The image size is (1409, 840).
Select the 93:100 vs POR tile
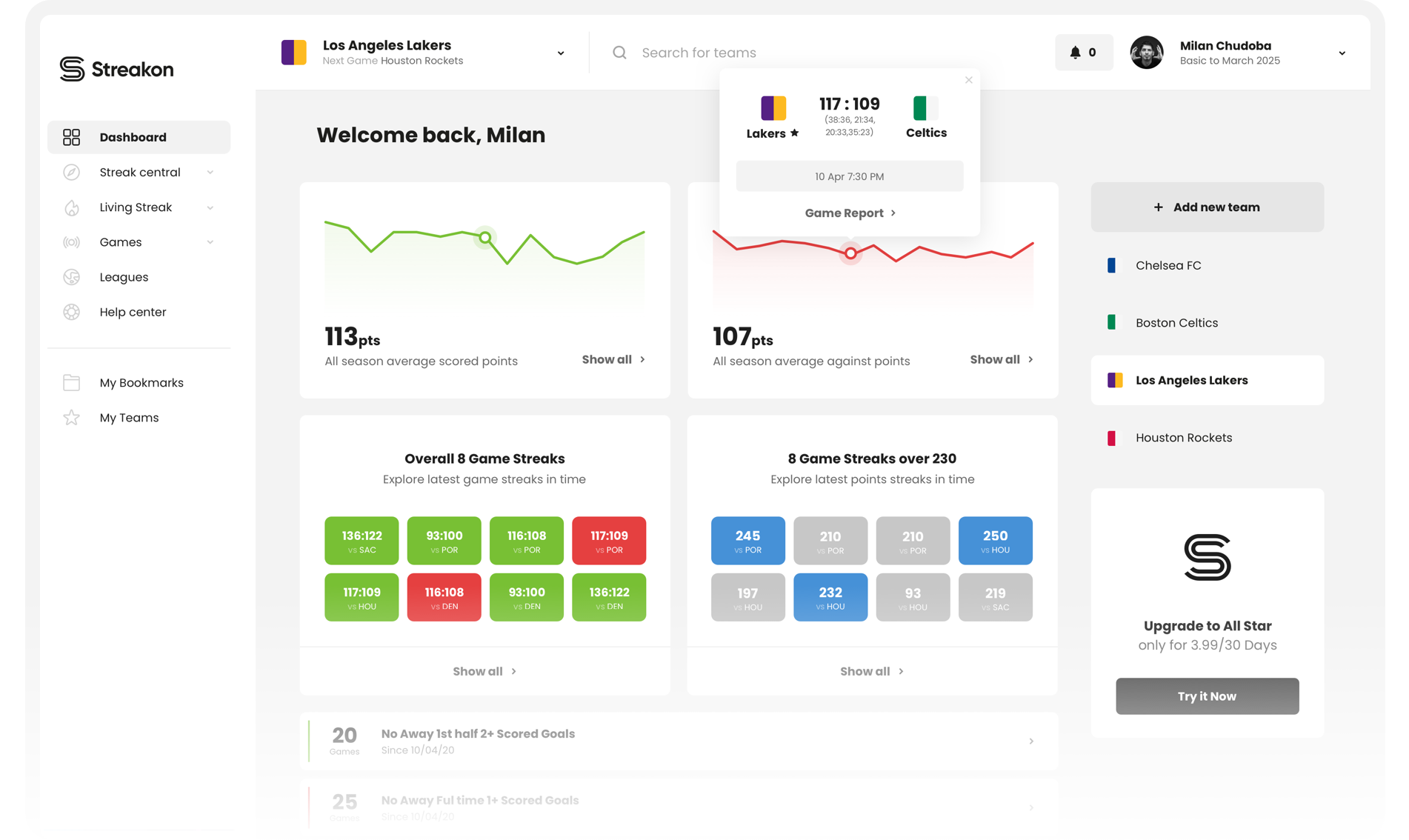444,541
